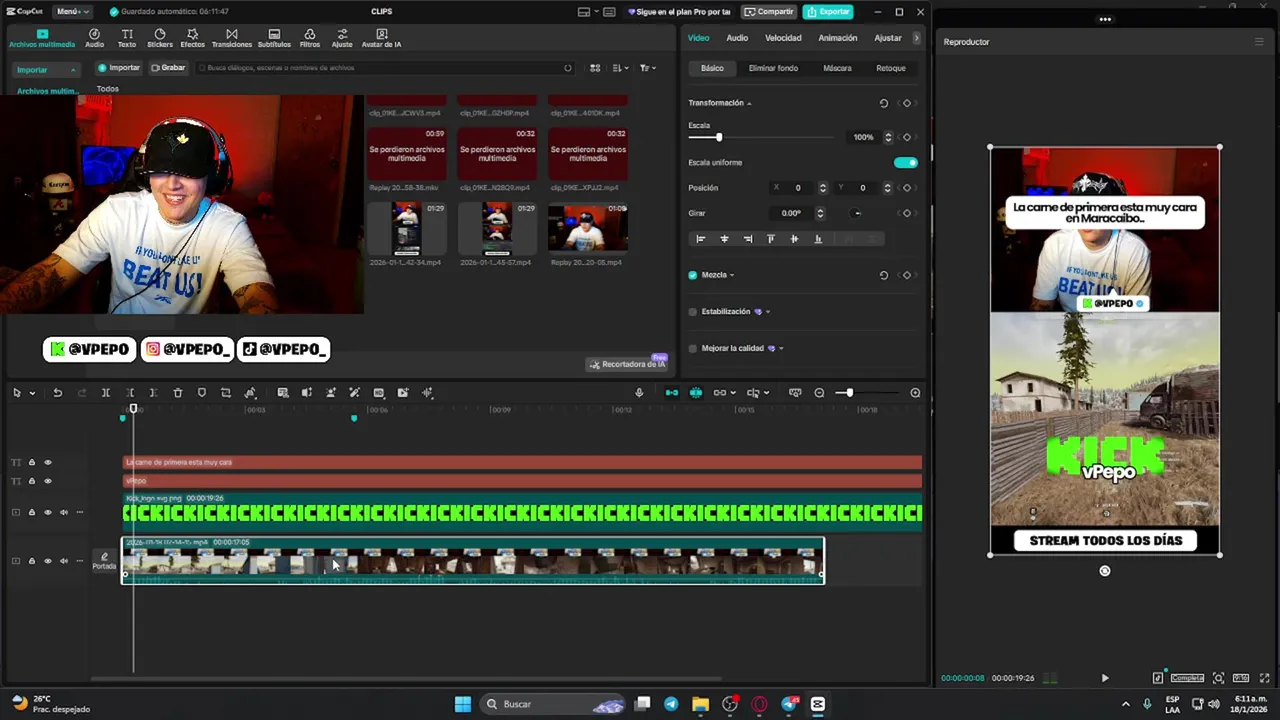Viewport: 1280px width, 720px height.
Task: Hide the Kick logo track
Action: [x=47, y=512]
